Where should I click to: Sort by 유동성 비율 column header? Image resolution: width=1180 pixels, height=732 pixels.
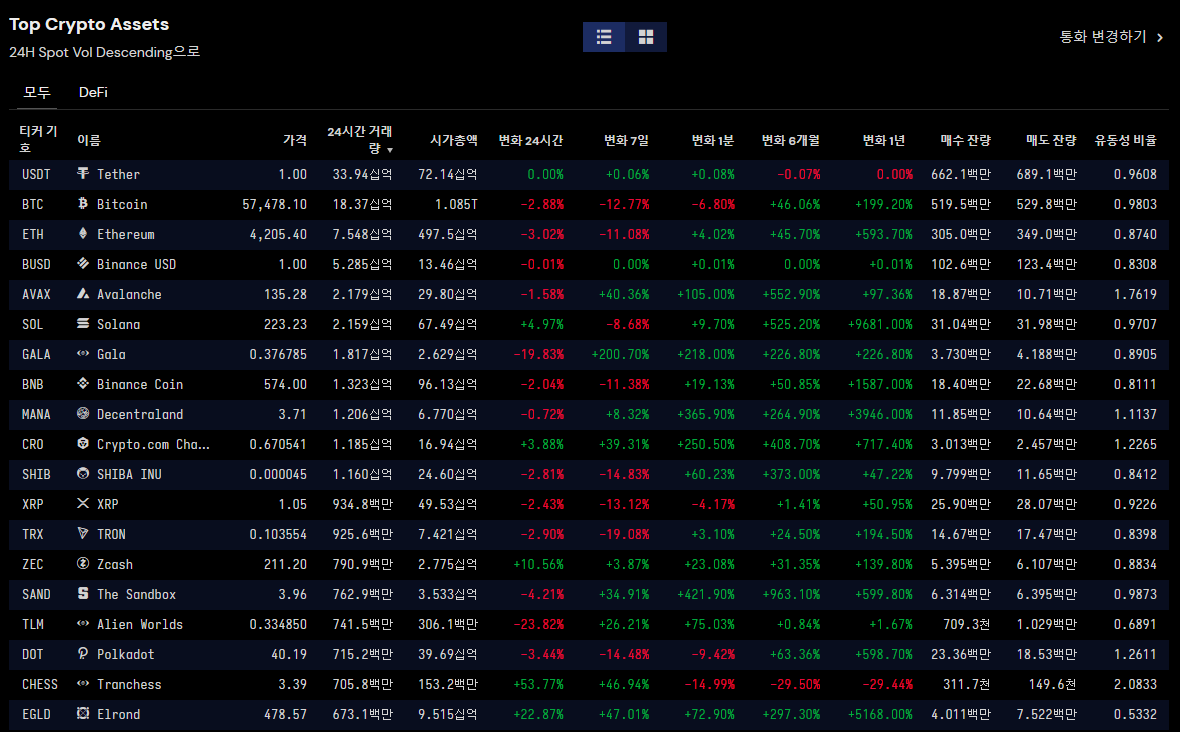pos(1126,140)
